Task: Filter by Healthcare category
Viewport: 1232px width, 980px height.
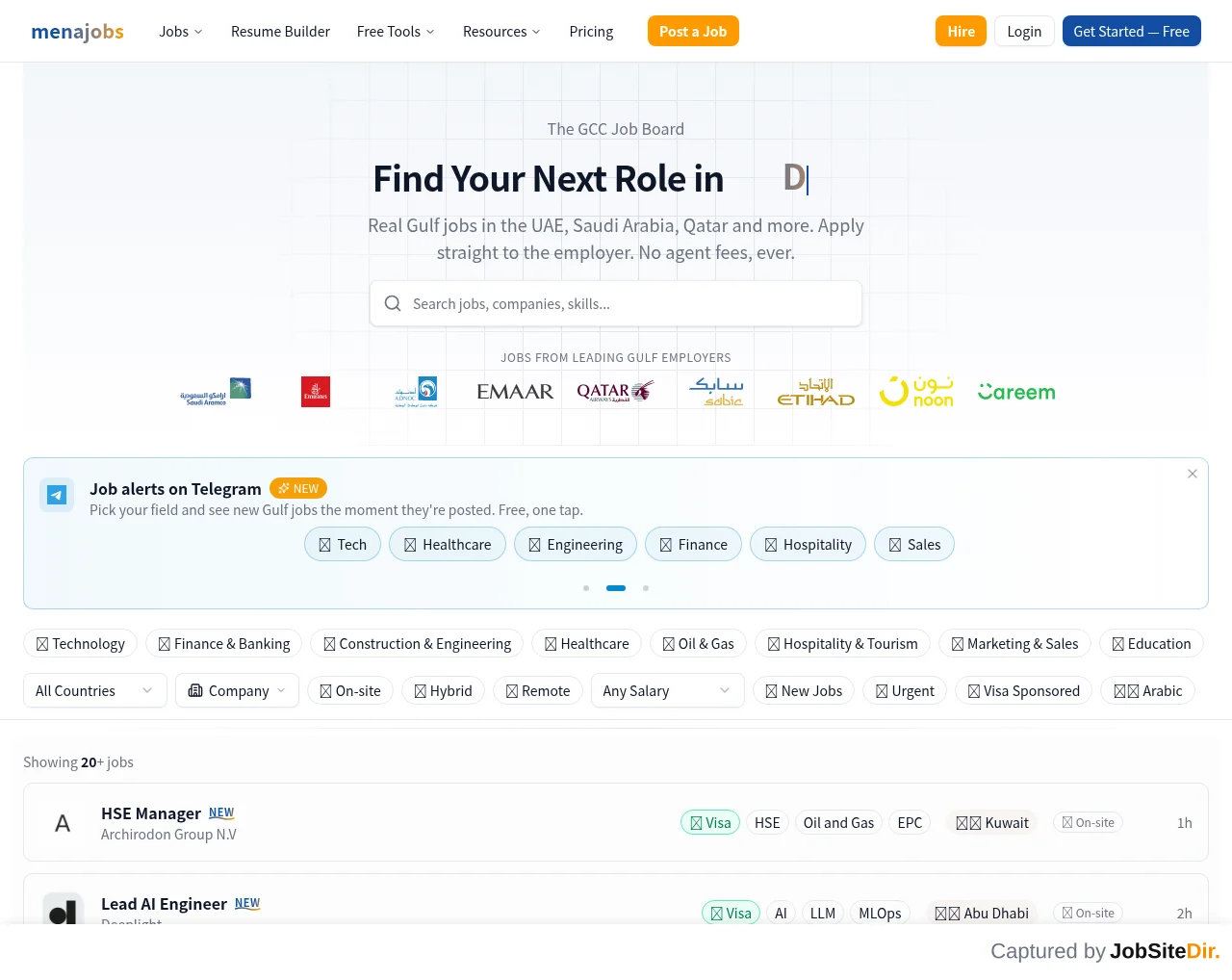Action: (x=586, y=644)
